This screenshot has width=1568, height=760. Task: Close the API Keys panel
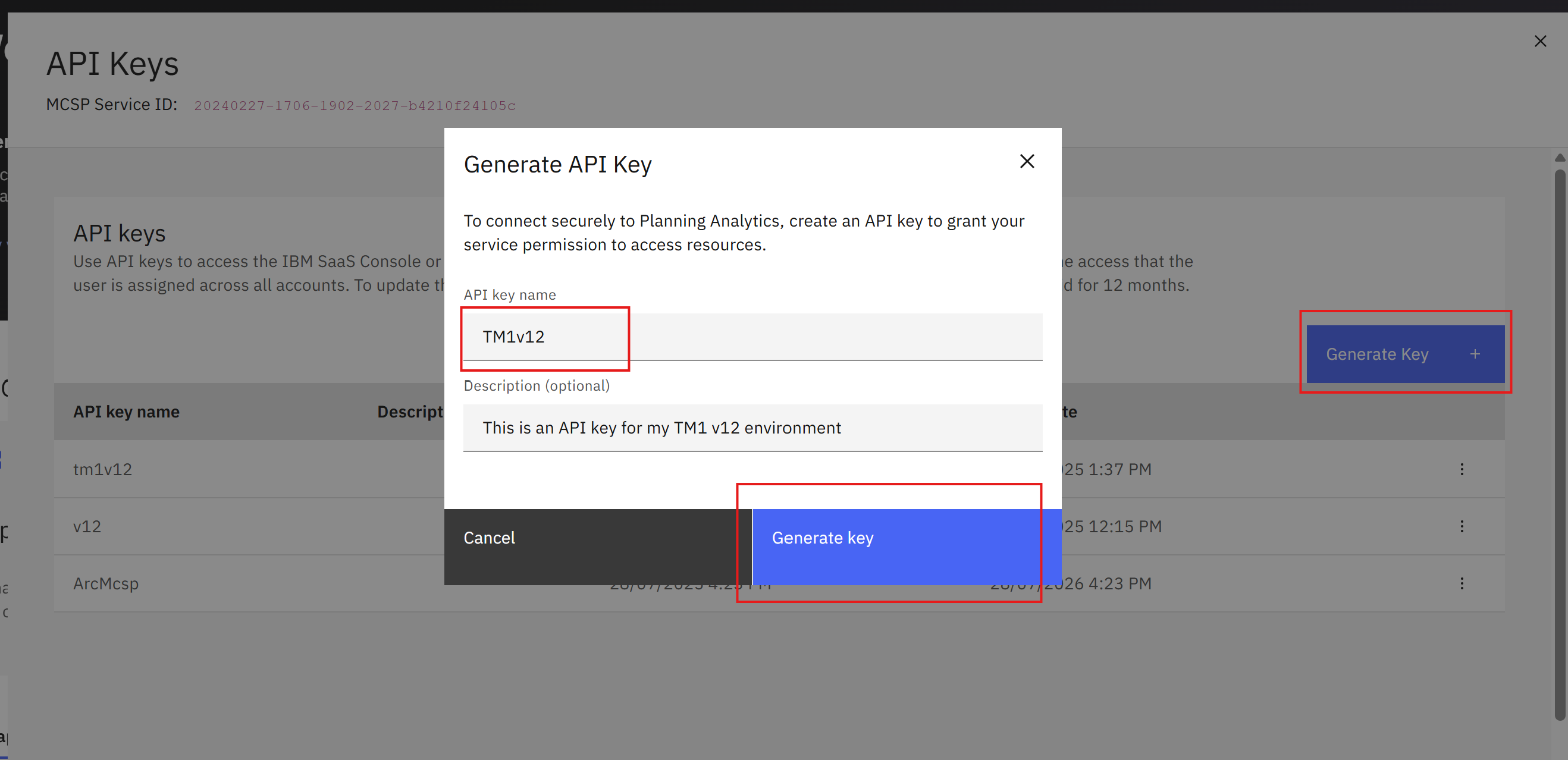(1540, 41)
